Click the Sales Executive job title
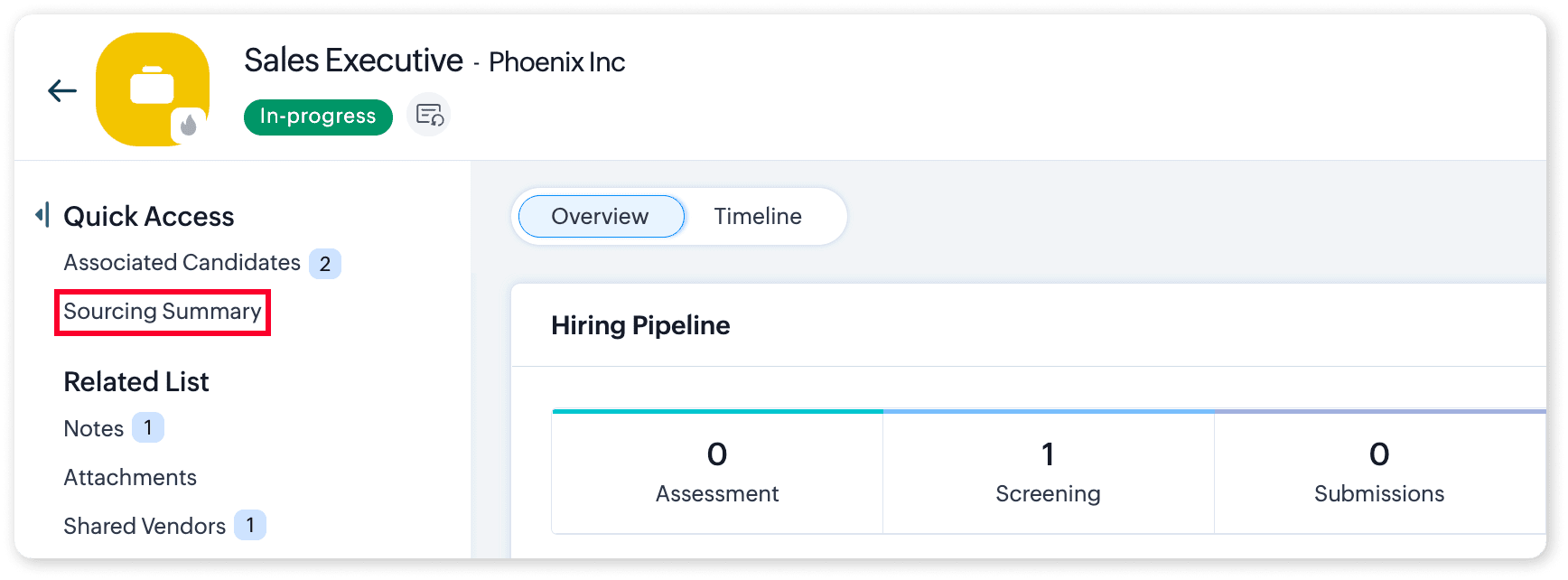1568x580 pixels. coord(353,61)
